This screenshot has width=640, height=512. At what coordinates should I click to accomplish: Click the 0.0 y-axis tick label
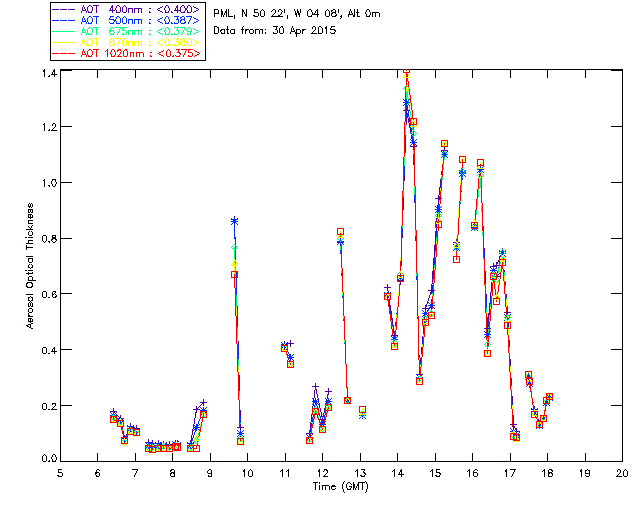[49, 458]
